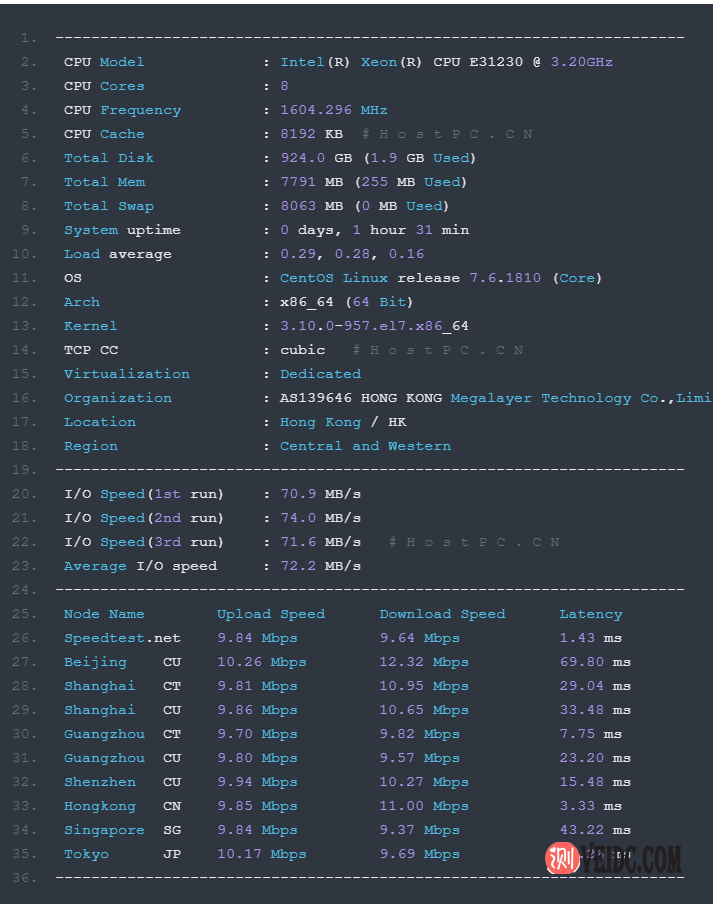
Task: Click the Xeon CPU E31230 model value
Action: 446,62
